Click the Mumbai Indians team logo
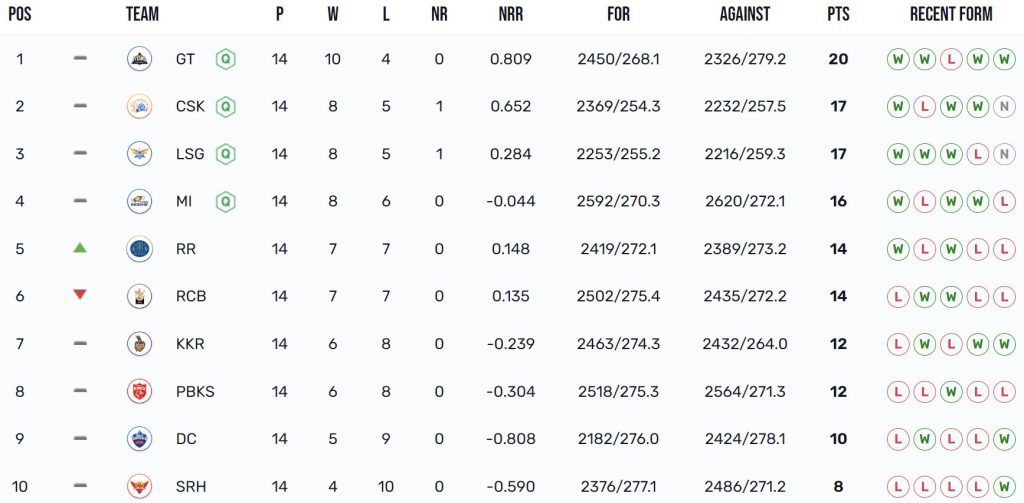This screenshot has width=1024, height=503. (140, 201)
